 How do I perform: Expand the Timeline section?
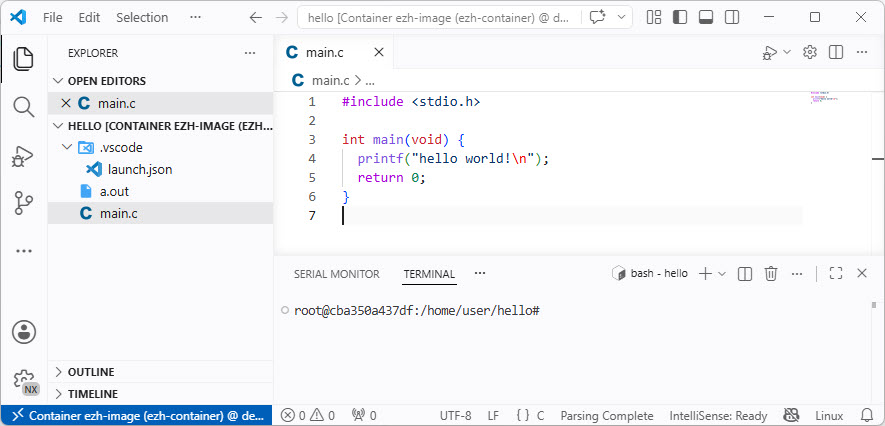160,394
